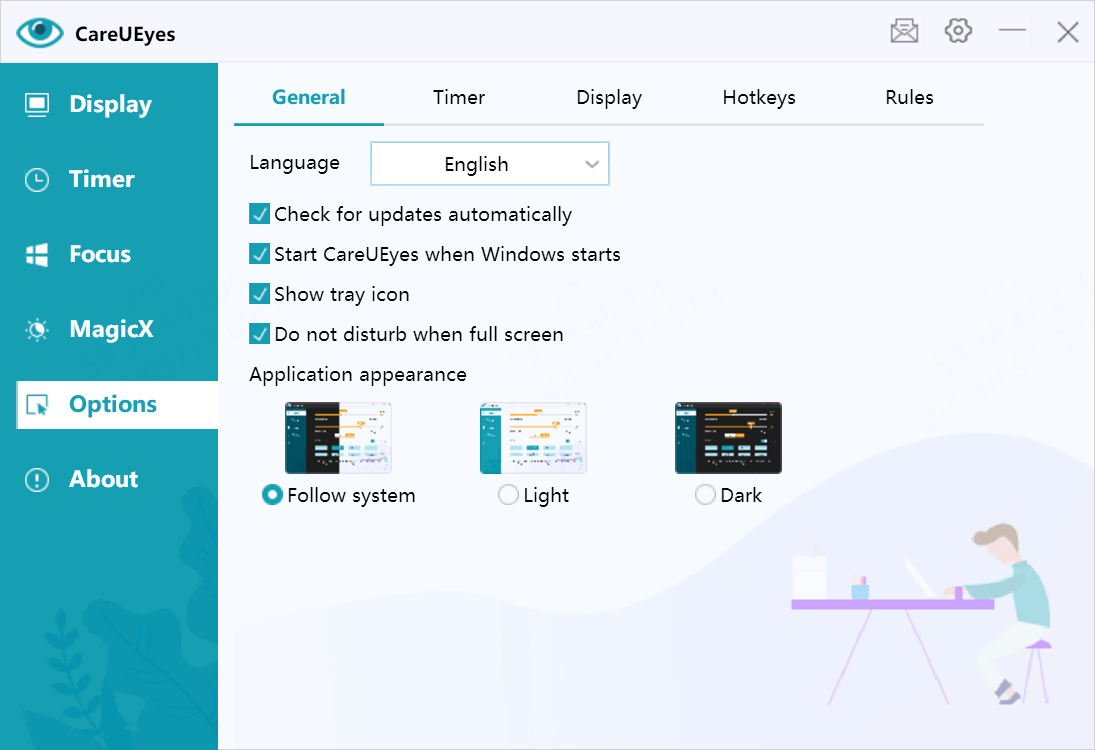
Task: Uncheck 'Show tray icon'
Action: [259, 294]
